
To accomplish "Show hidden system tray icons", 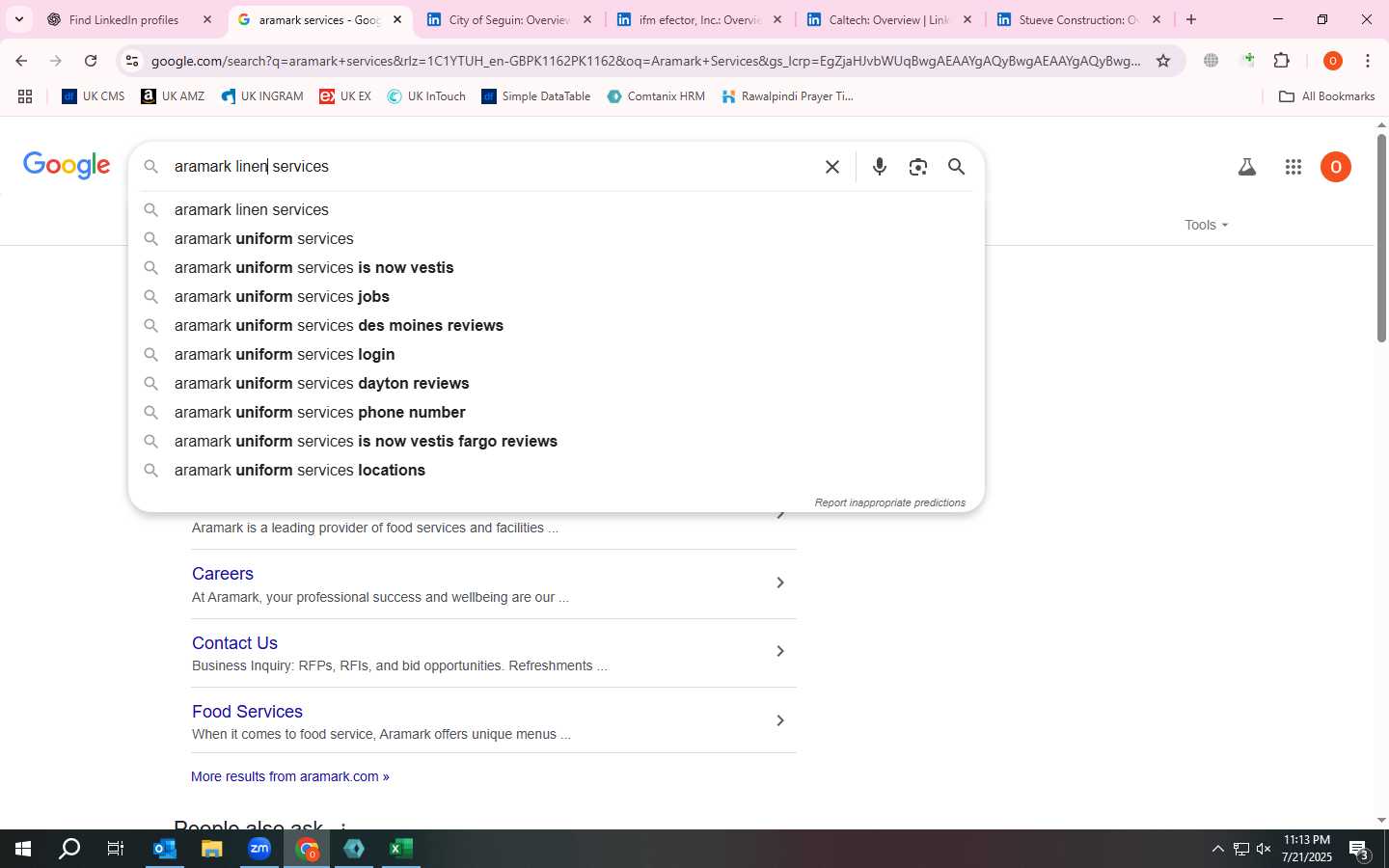I will (x=1217, y=849).
